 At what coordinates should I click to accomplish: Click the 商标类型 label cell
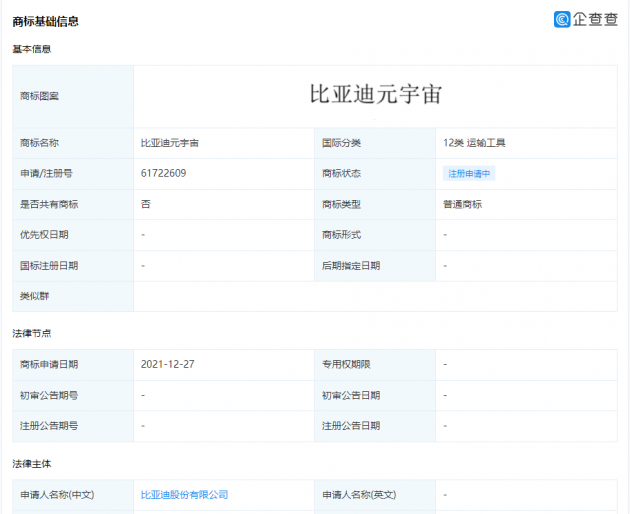click(375, 204)
